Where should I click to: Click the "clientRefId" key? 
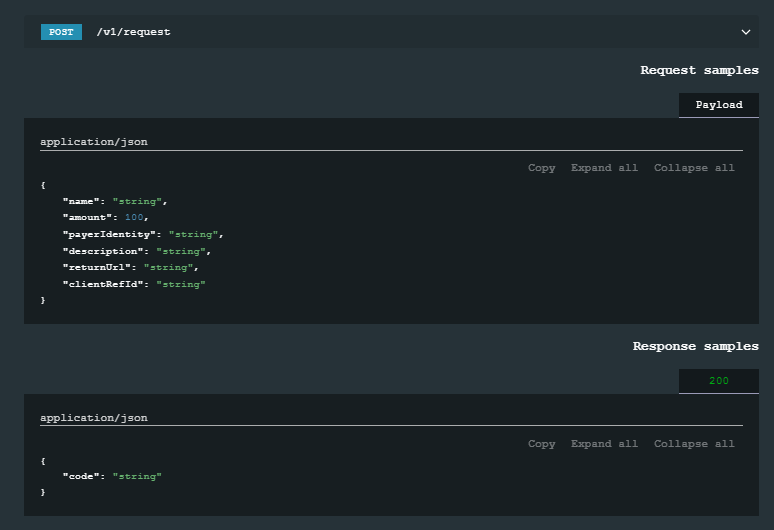103,284
